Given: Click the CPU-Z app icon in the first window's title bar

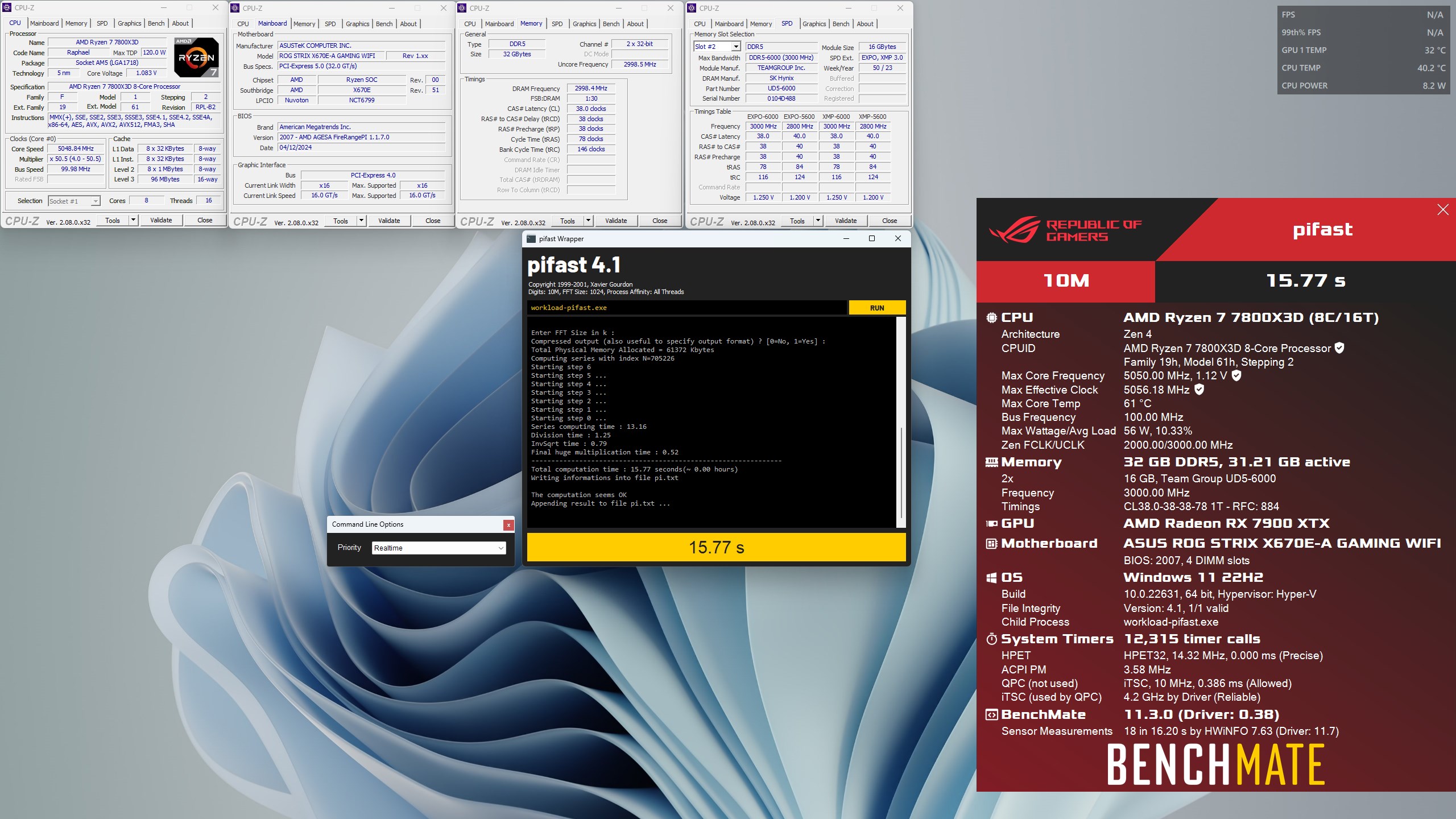Looking at the screenshot, I should 7,8.
